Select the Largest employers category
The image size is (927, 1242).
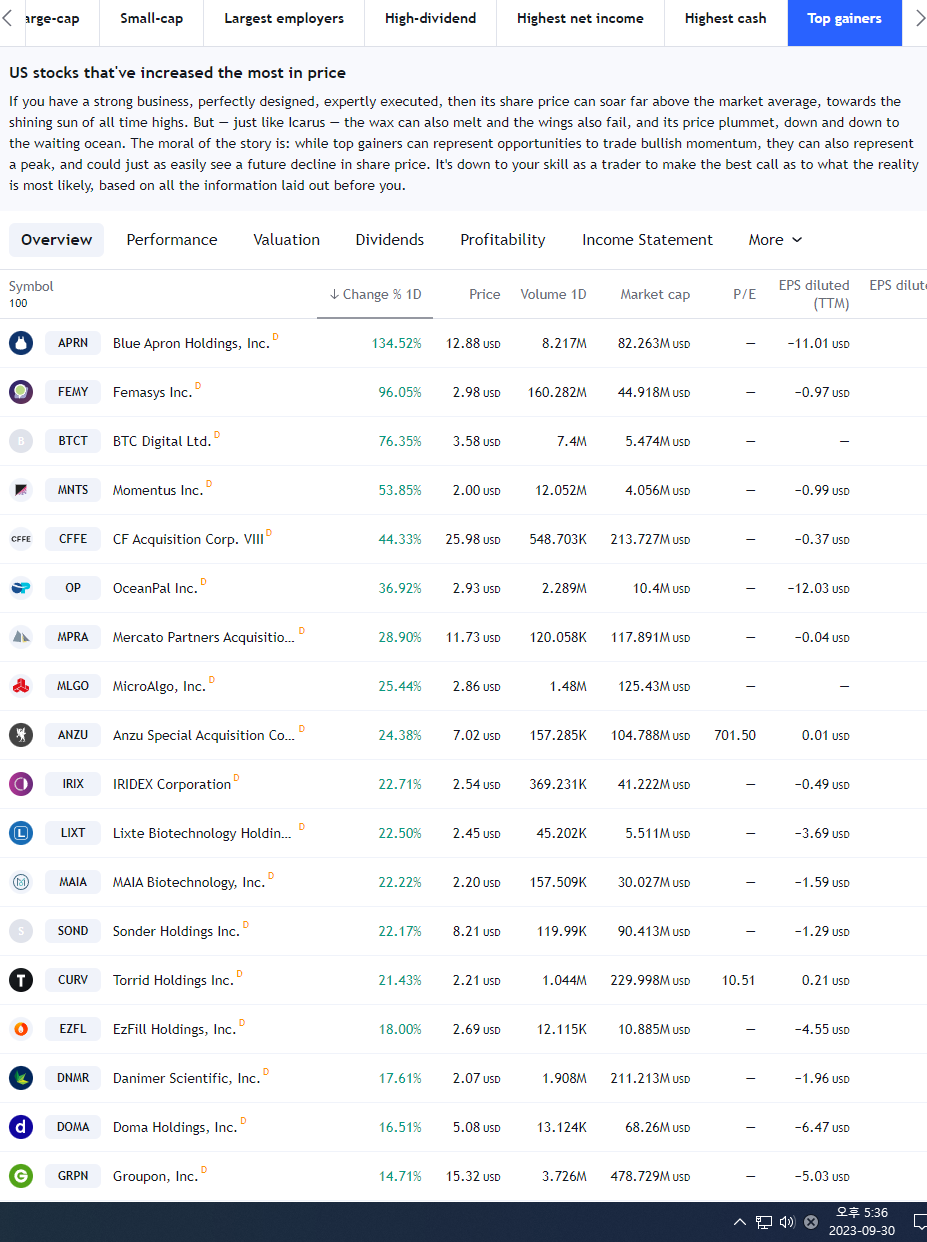pyautogui.click(x=284, y=19)
